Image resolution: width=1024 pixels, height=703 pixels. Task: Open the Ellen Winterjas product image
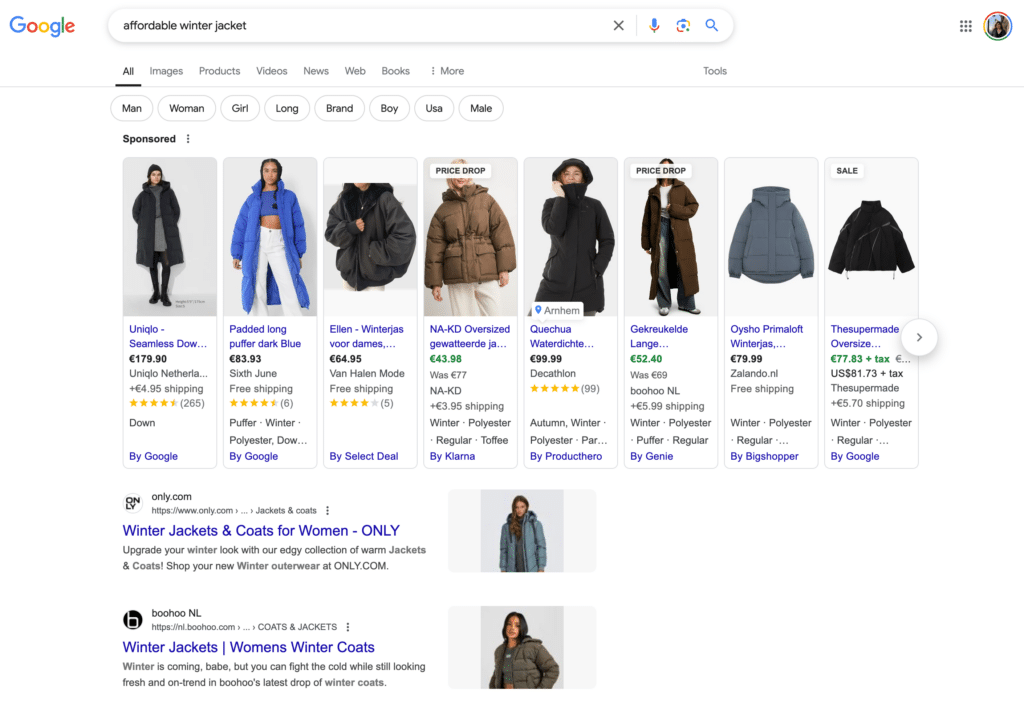[x=370, y=237]
